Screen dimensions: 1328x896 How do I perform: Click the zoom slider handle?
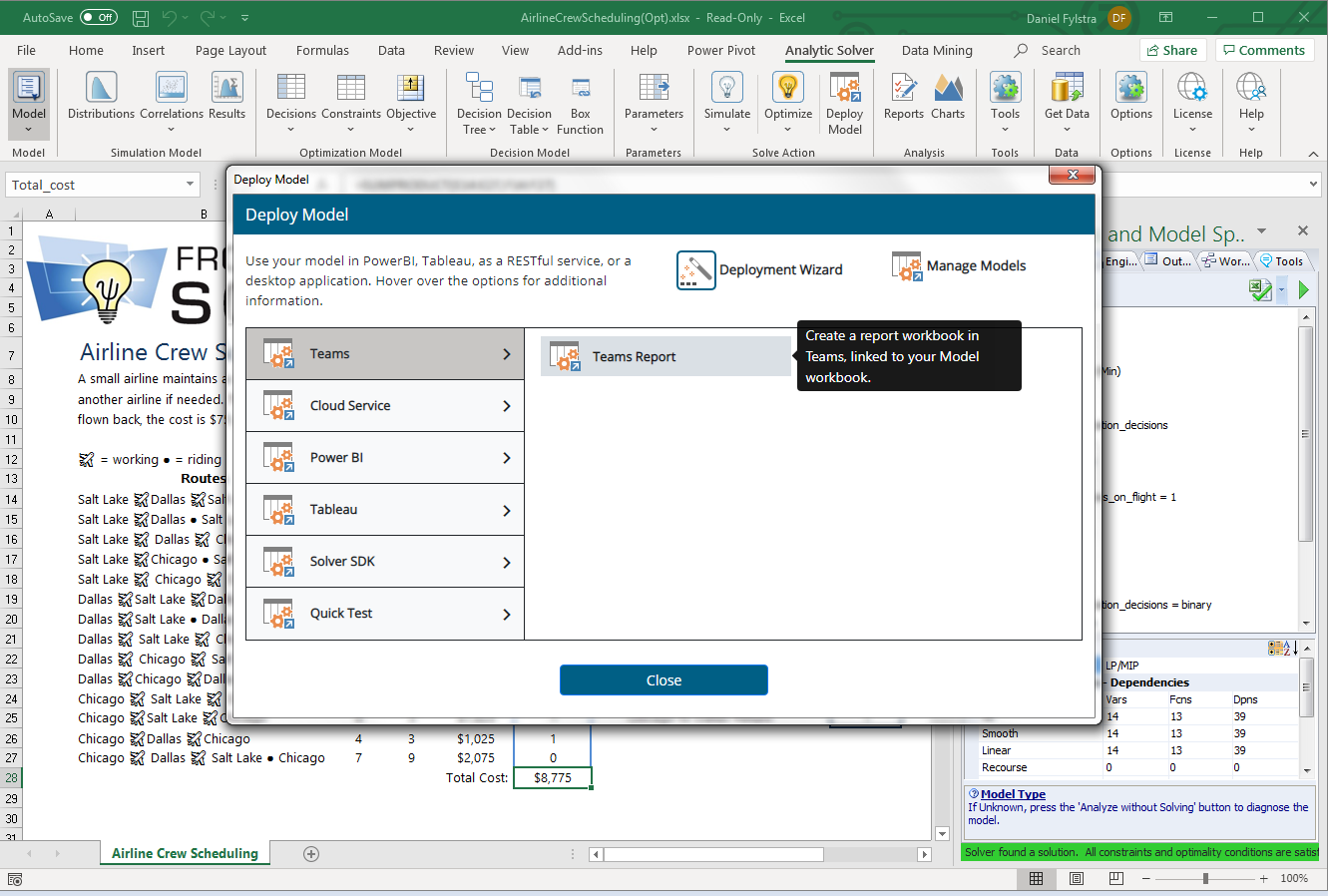(1205, 878)
